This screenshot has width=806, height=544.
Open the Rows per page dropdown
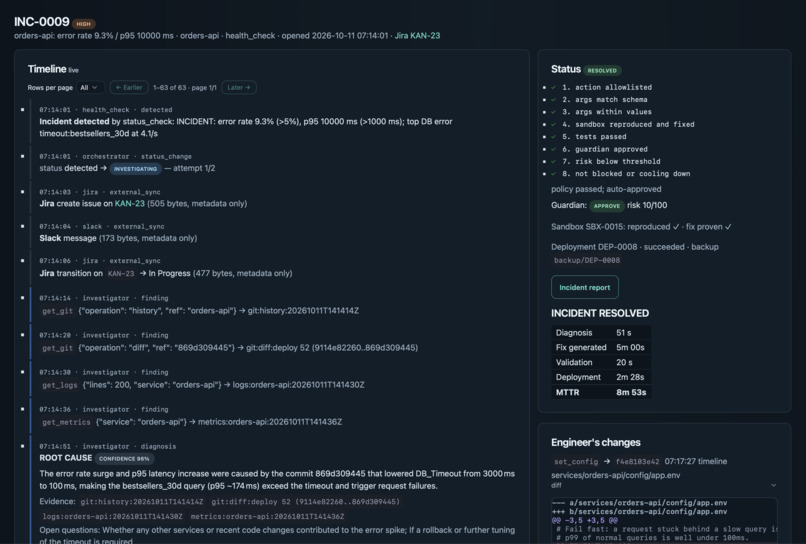pos(89,87)
